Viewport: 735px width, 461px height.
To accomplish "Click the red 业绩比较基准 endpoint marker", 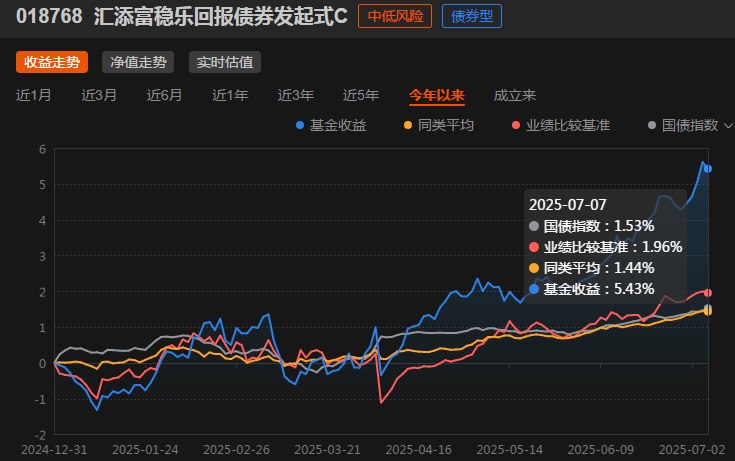I will pos(708,293).
